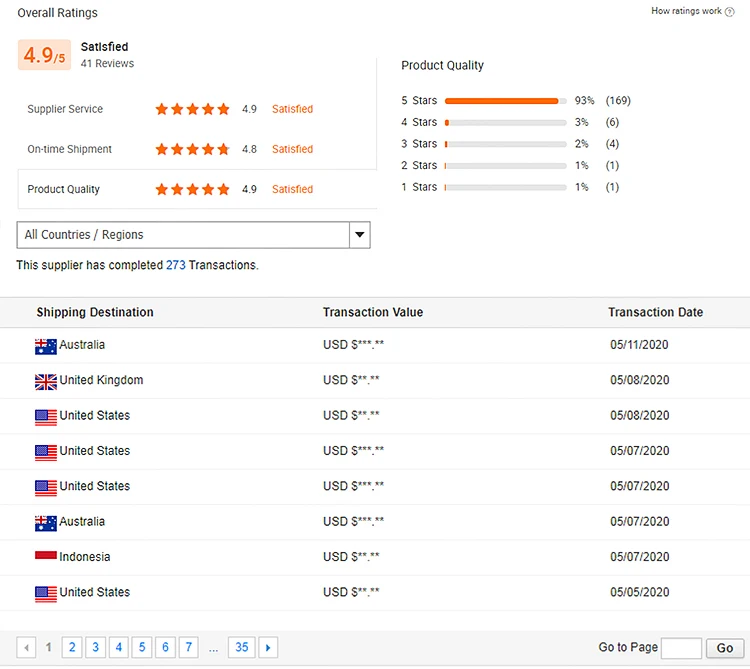Jump to page 35 of transactions
This screenshot has width=750, height=669.
point(241,648)
